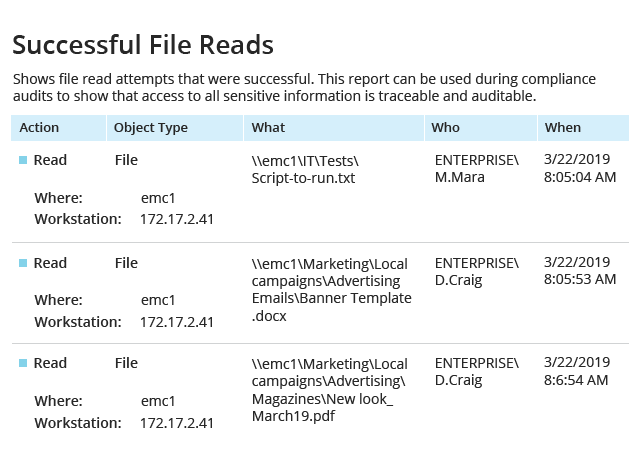Select the Banner Template .docx file path
The image size is (640, 450).
331,290
